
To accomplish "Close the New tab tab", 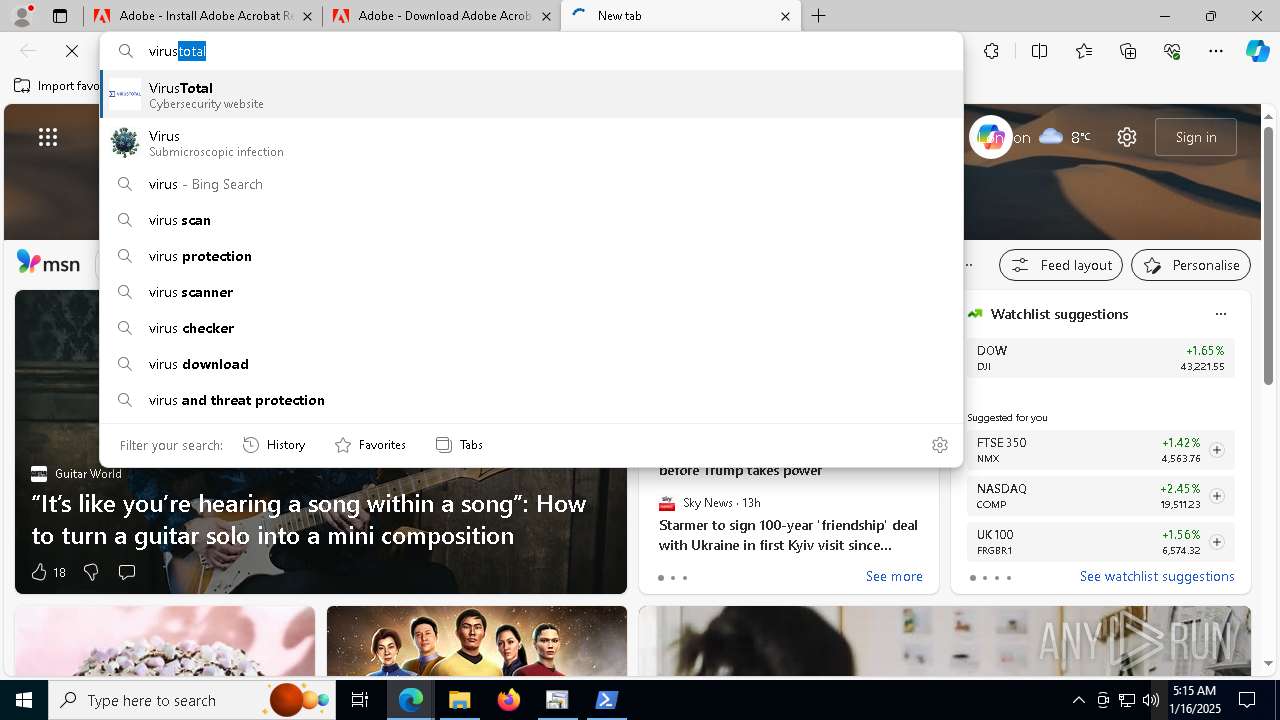I will tap(785, 16).
